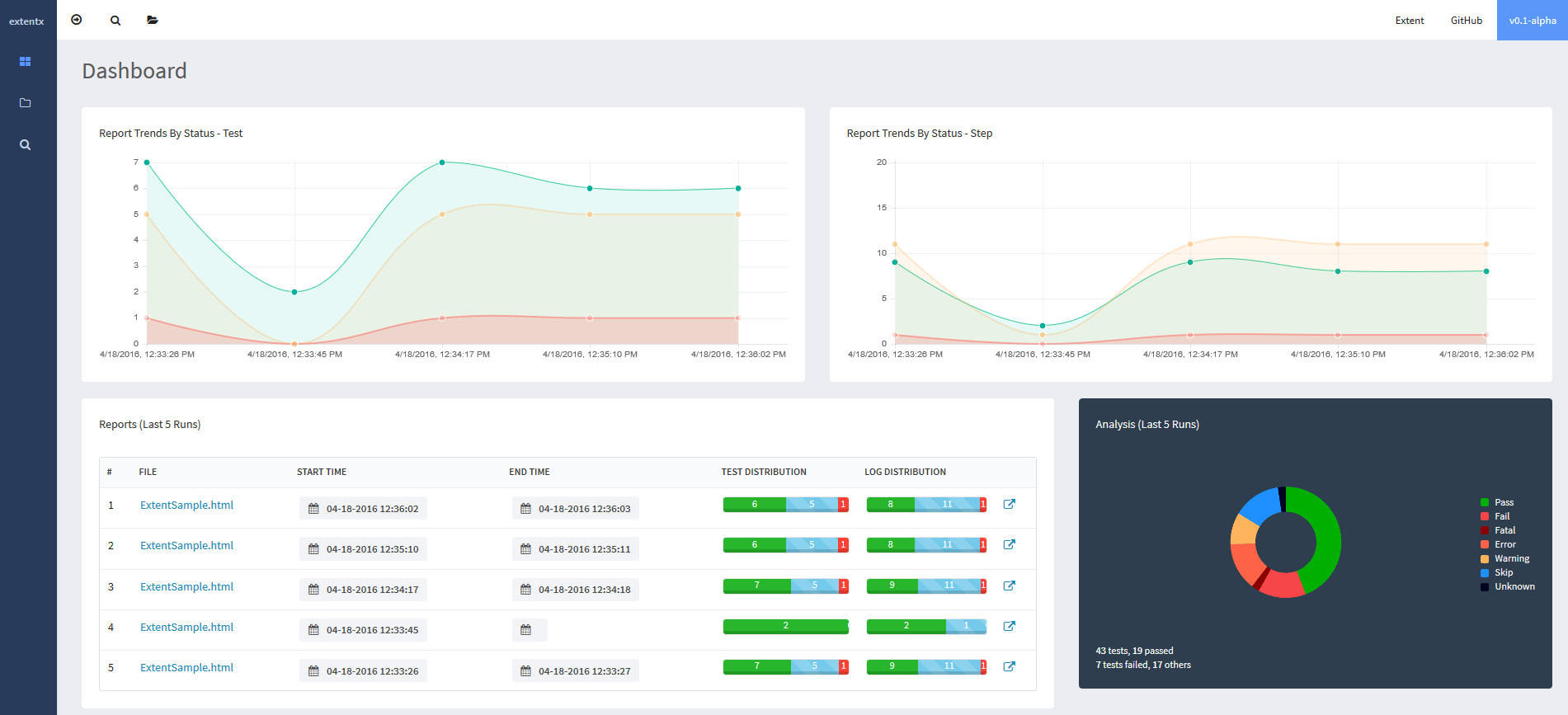This screenshot has height=715, width=1568.
Task: Click the magnifier icon in top bar
Action: 115,21
